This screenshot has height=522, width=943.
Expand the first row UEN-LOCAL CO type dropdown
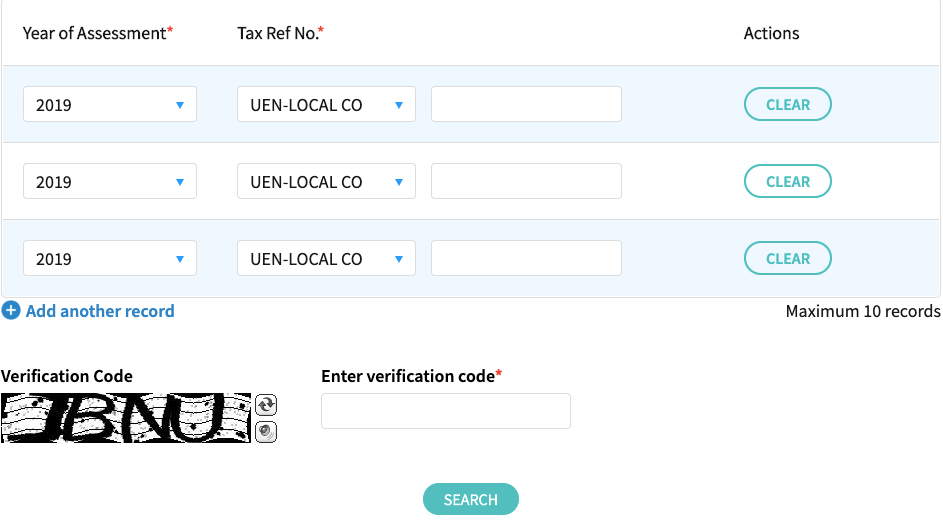pos(326,104)
